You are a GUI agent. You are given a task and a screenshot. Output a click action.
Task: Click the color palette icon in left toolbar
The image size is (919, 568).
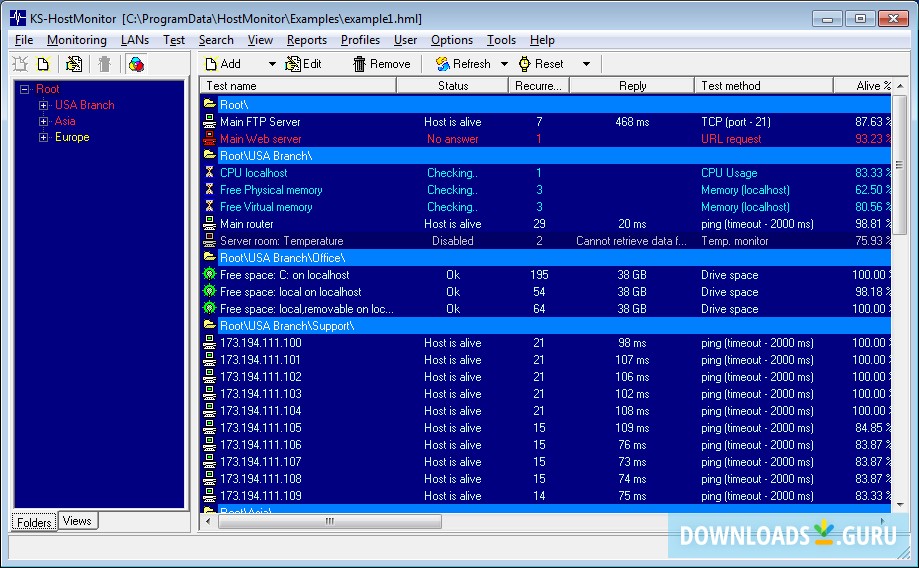click(x=136, y=64)
